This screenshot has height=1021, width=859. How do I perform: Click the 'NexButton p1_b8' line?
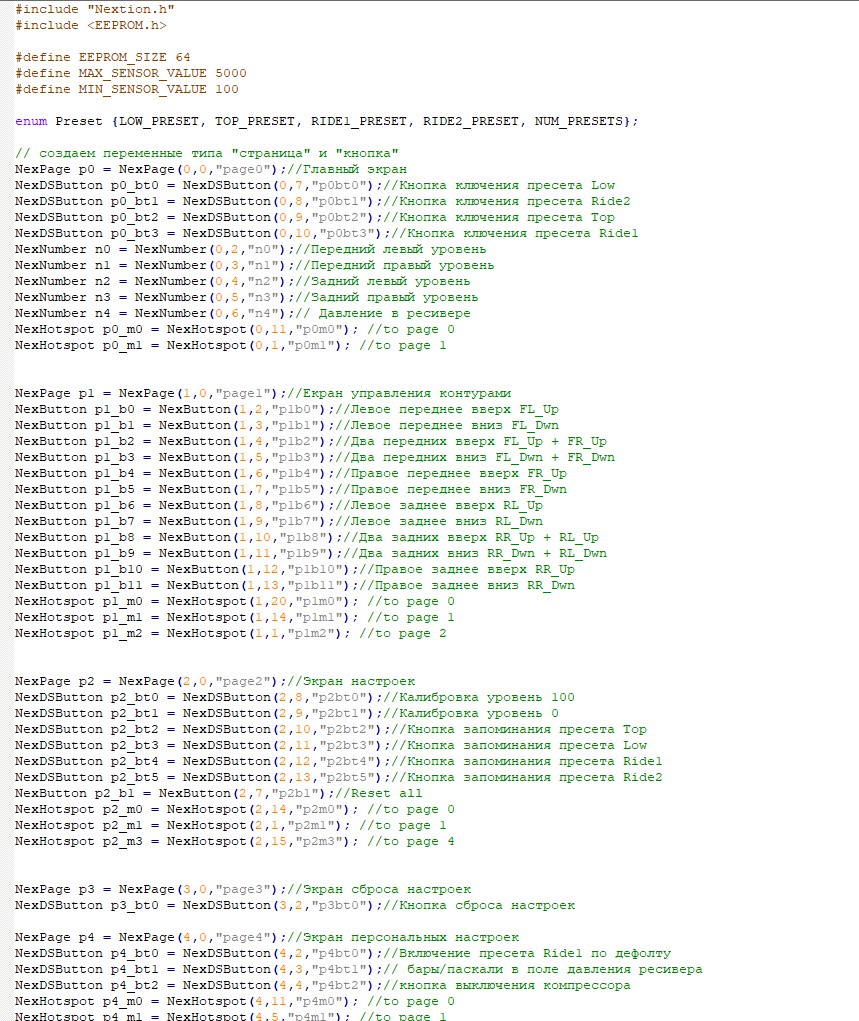click(x=307, y=537)
